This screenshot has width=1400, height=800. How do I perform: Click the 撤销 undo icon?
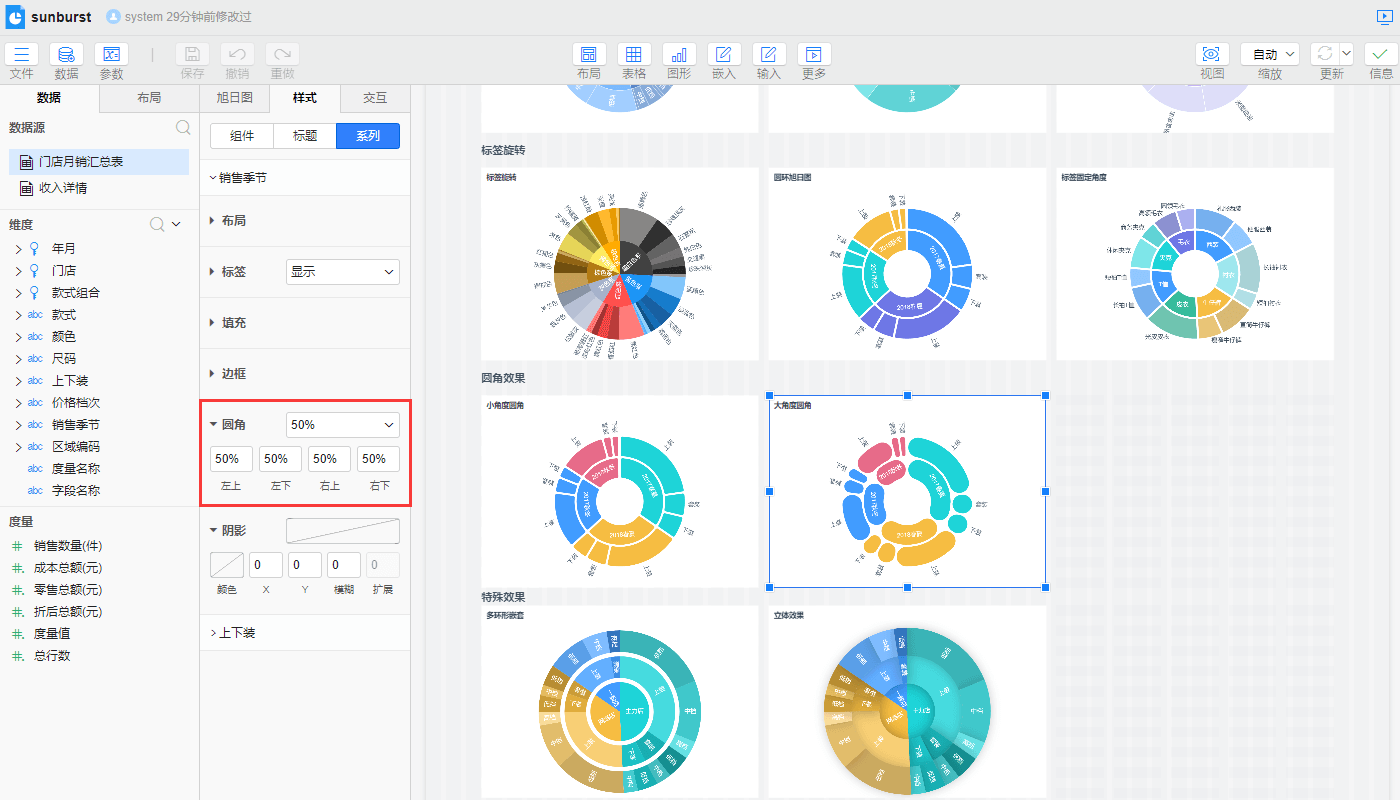pyautogui.click(x=237, y=55)
